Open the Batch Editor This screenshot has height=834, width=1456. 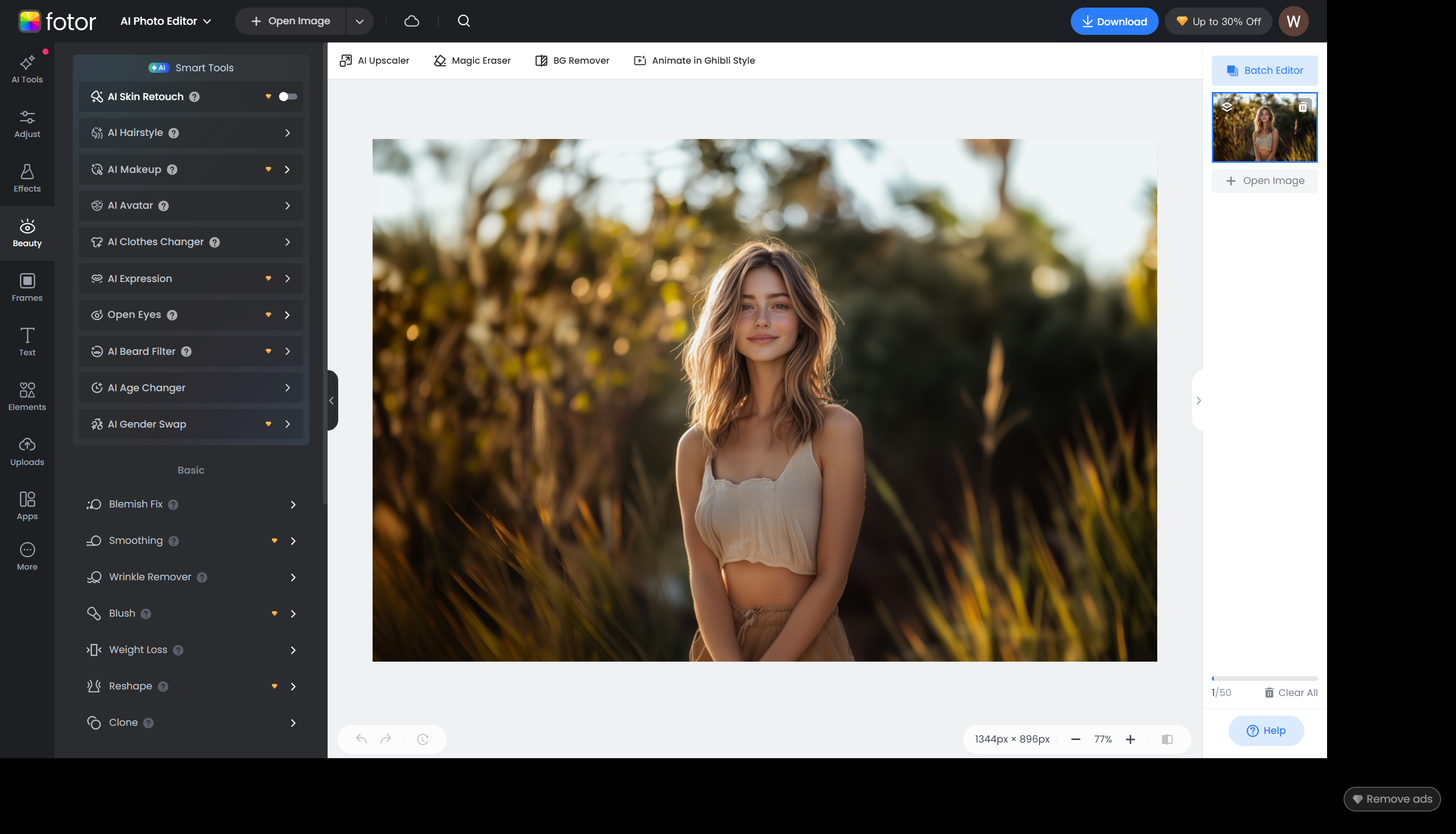pos(1264,70)
